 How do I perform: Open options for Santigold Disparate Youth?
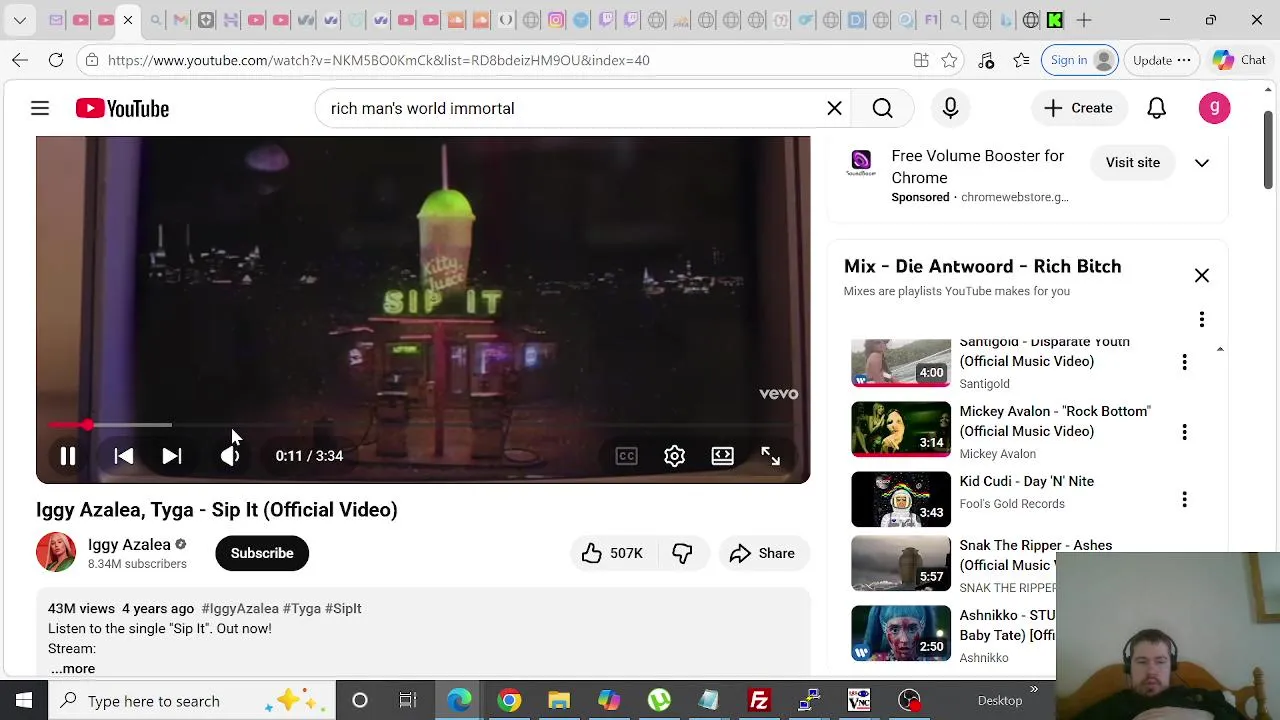point(1185,362)
